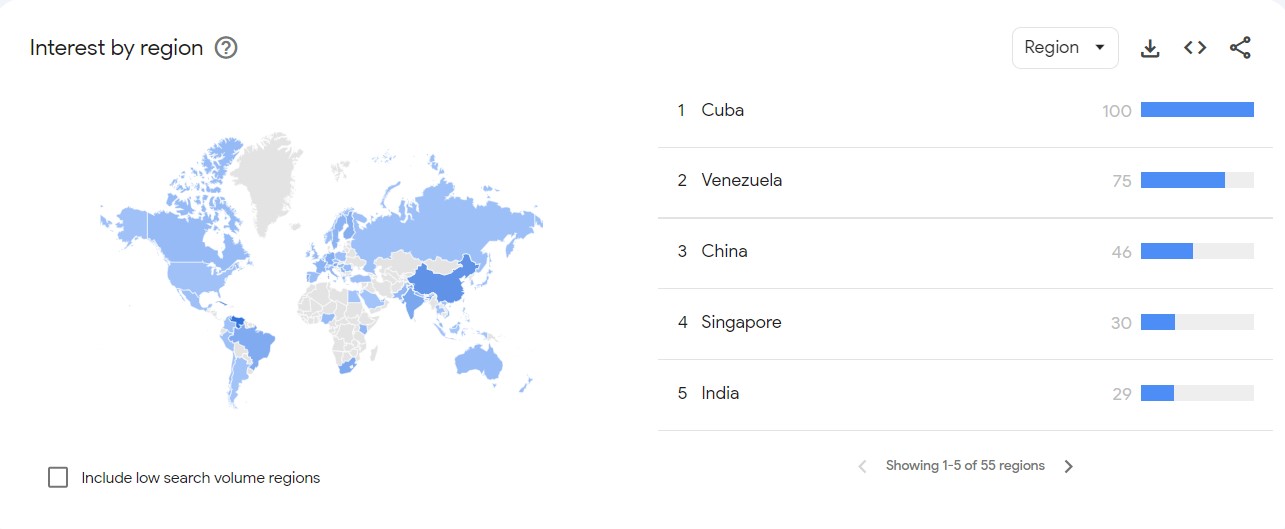The height and width of the screenshot is (529, 1285).
Task: Click the share icon
Action: [1240, 48]
